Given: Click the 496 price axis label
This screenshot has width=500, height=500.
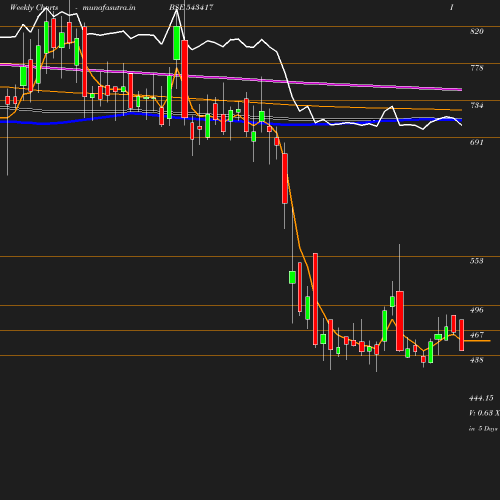Looking at the screenshot, I should 477,310.
